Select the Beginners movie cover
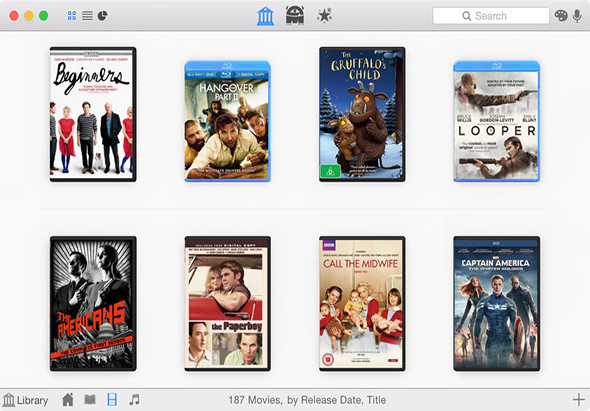This screenshot has height=411, width=590. pyautogui.click(x=93, y=114)
